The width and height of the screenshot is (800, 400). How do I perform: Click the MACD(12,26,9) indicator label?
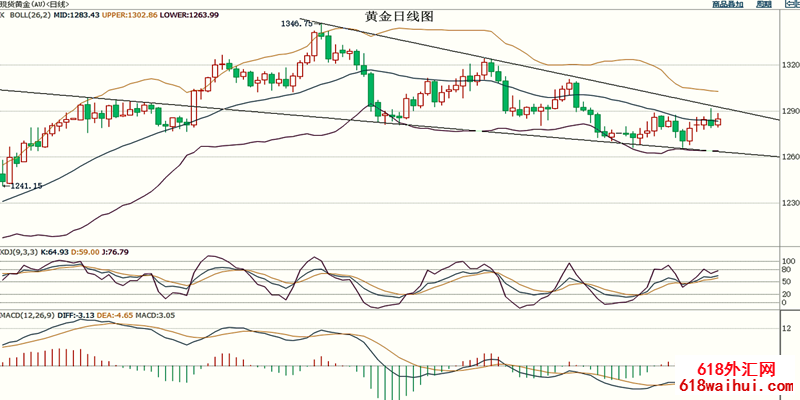[x=27, y=316]
